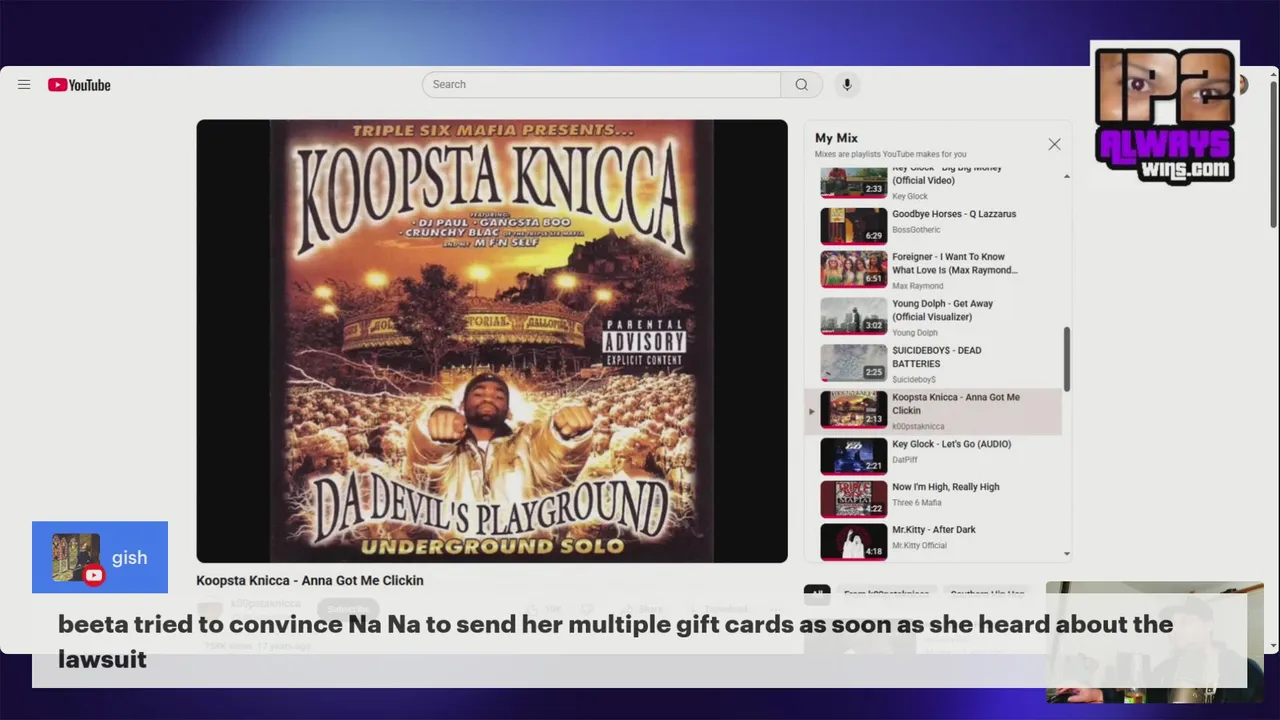
Task: Click the 'Mr.Kitty Official' channel name
Action: [x=920, y=546]
